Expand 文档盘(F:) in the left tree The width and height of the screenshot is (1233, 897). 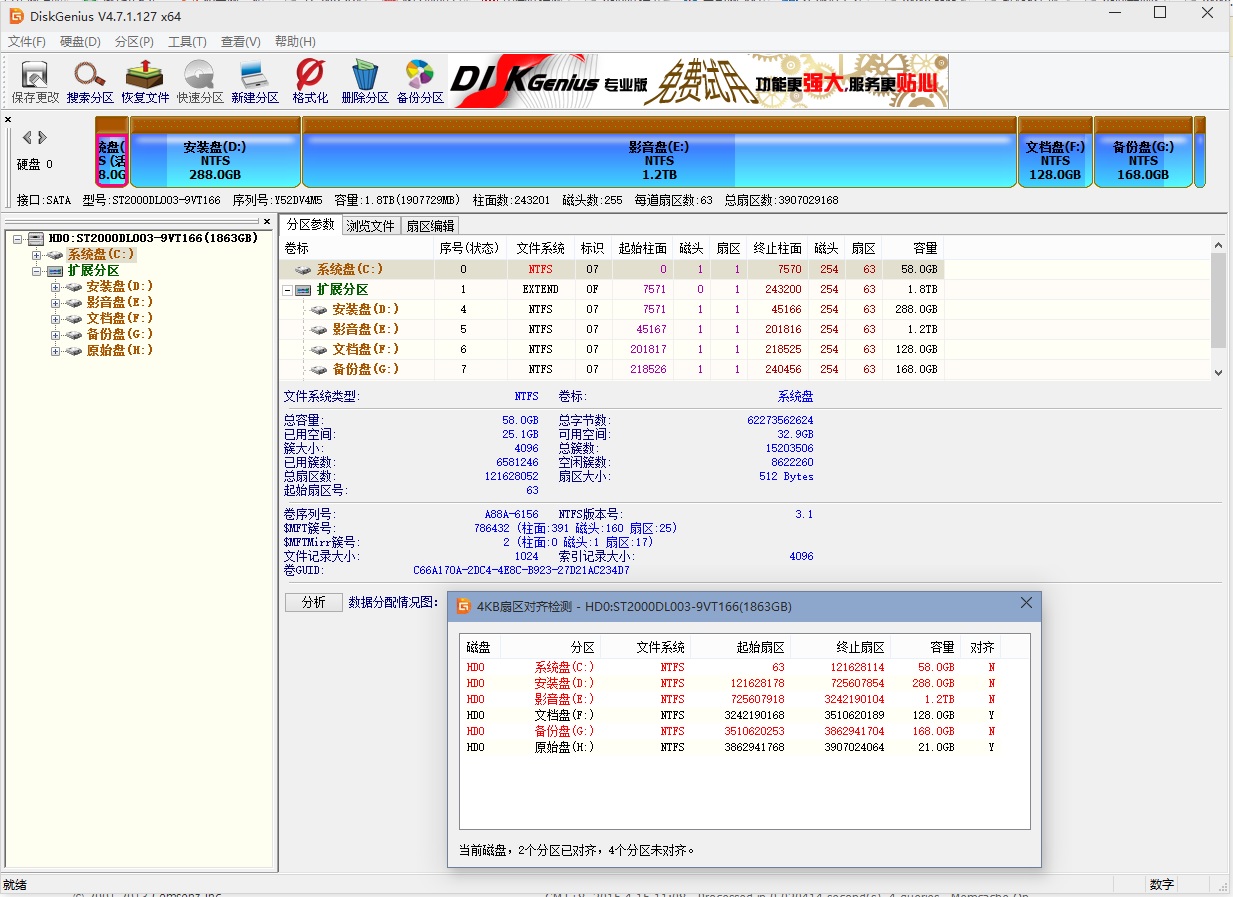[x=56, y=318]
